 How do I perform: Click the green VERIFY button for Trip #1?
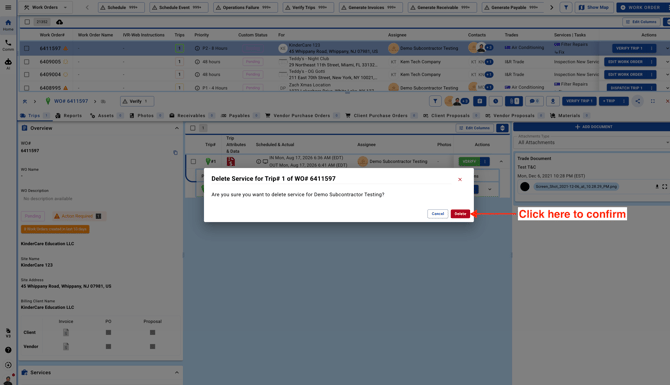tap(469, 162)
